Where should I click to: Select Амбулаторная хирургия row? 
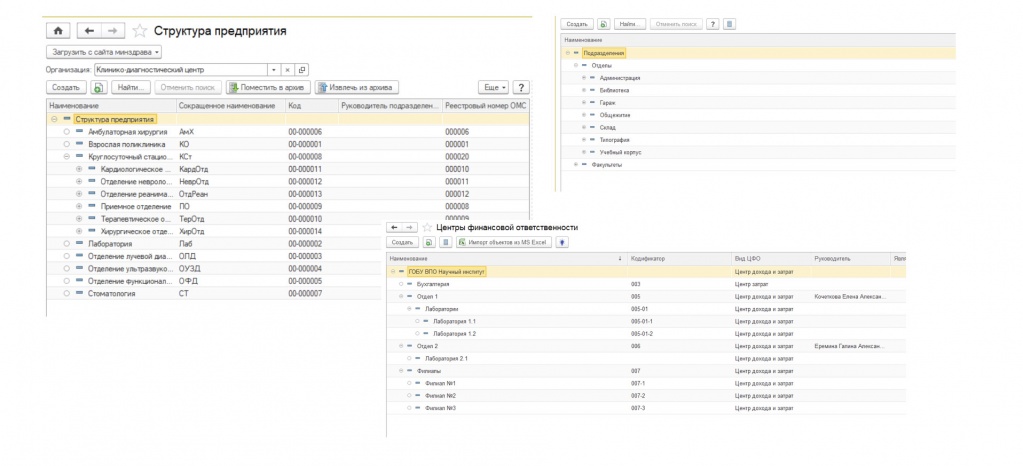[288, 132]
